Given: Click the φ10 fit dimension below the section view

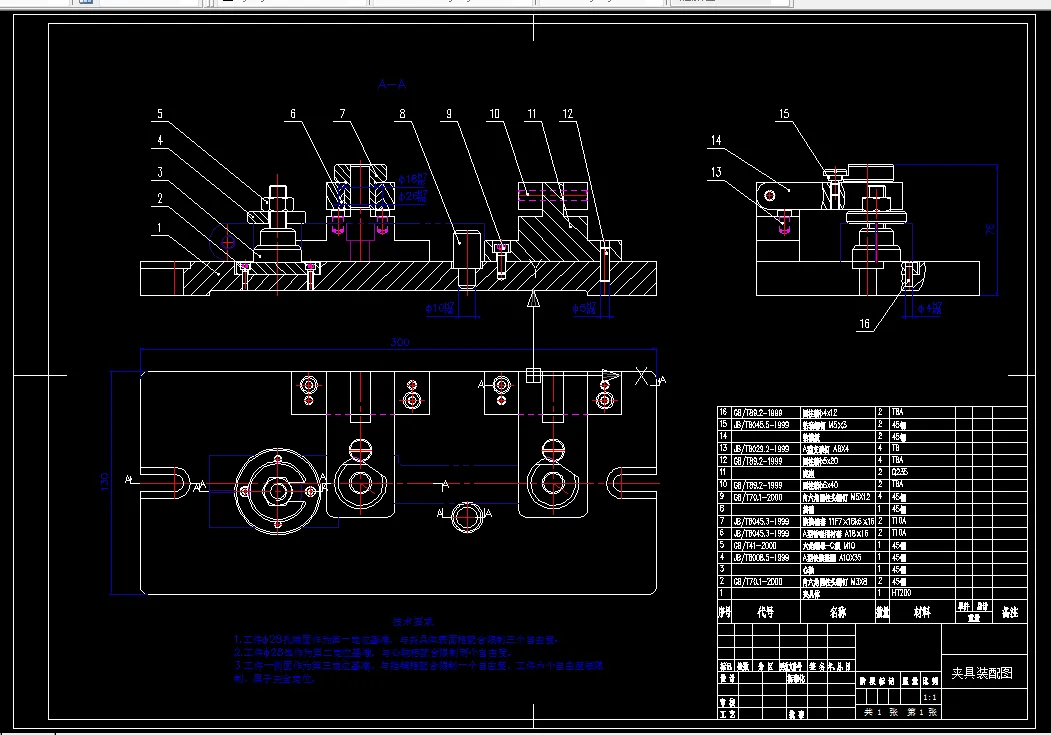Looking at the screenshot, I should 440,308.
